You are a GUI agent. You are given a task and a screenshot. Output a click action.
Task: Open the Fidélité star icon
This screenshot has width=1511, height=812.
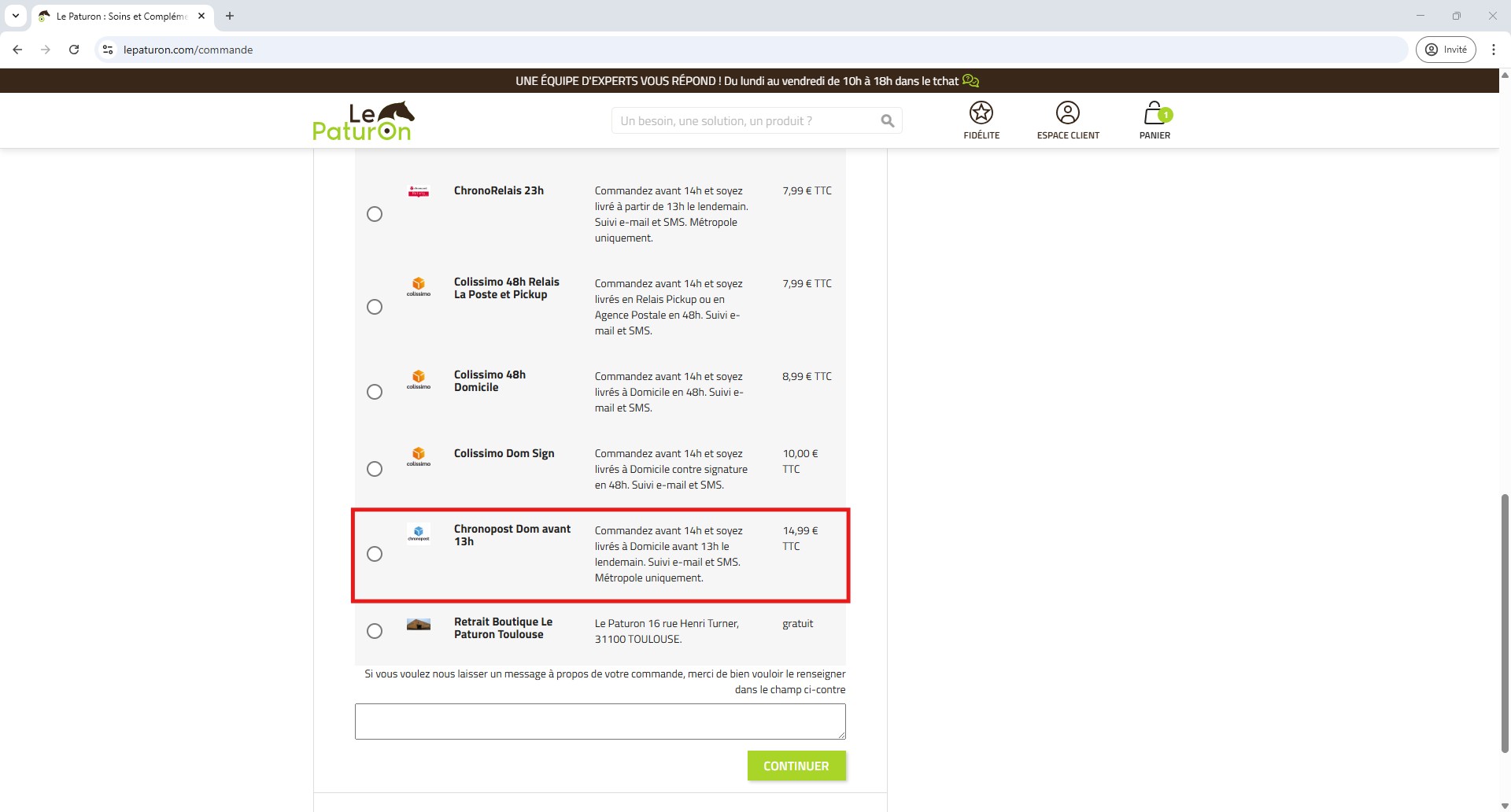981,113
